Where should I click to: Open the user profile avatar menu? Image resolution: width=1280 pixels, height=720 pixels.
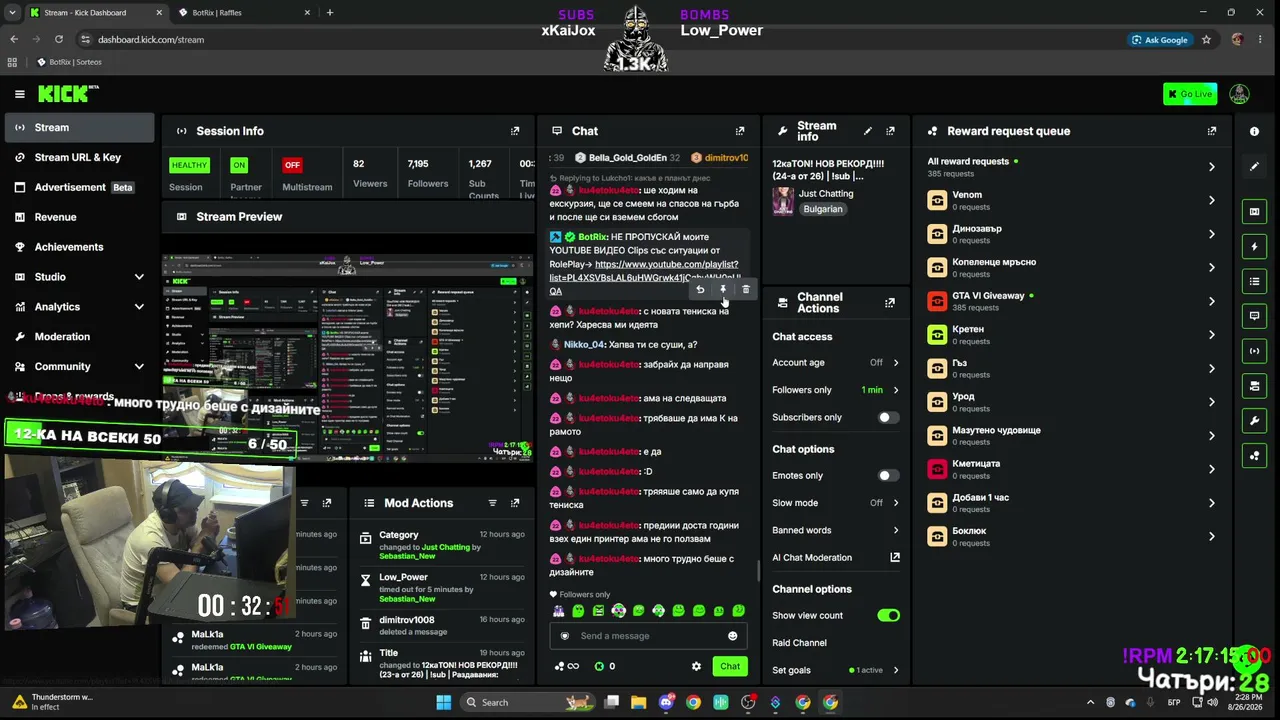[x=1239, y=94]
